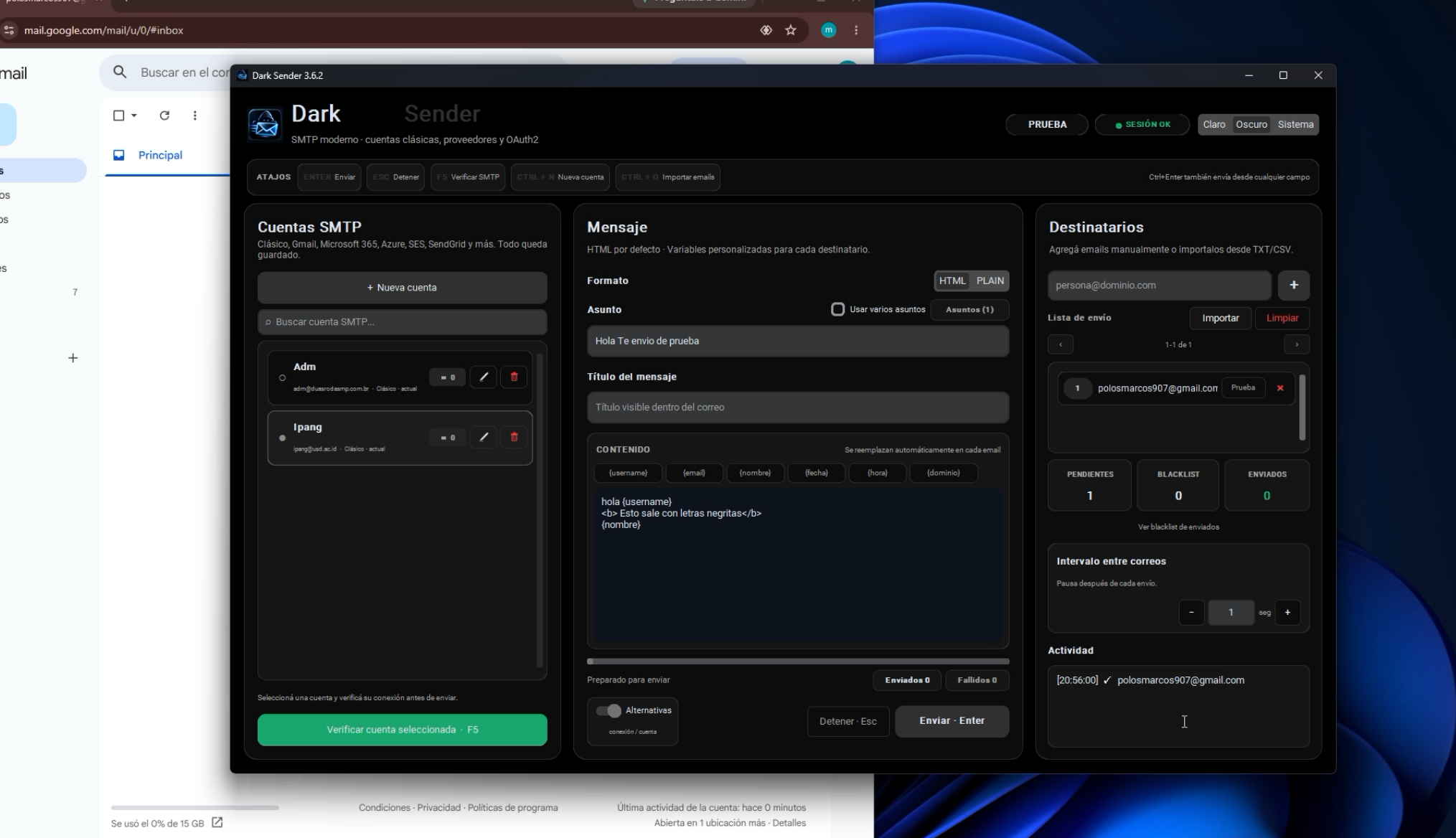Focus the persona@dominio.com recipient field
The width and height of the screenshot is (1456, 838).
[x=1159, y=285]
